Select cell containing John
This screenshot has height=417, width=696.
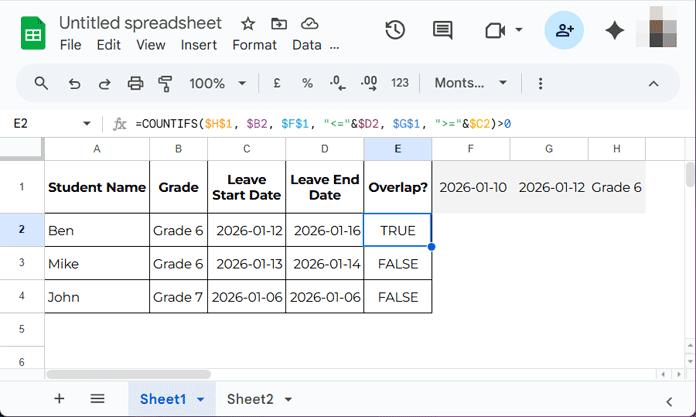(x=97, y=297)
